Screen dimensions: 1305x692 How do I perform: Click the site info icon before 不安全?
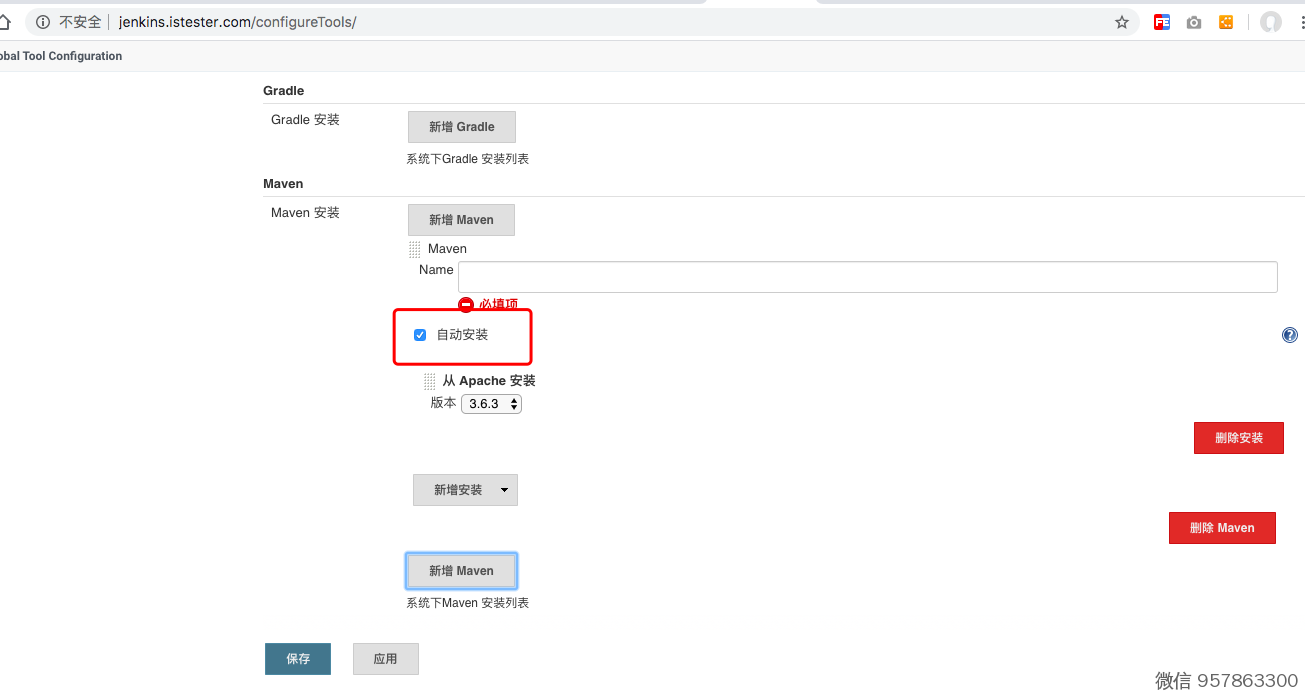click(x=43, y=22)
